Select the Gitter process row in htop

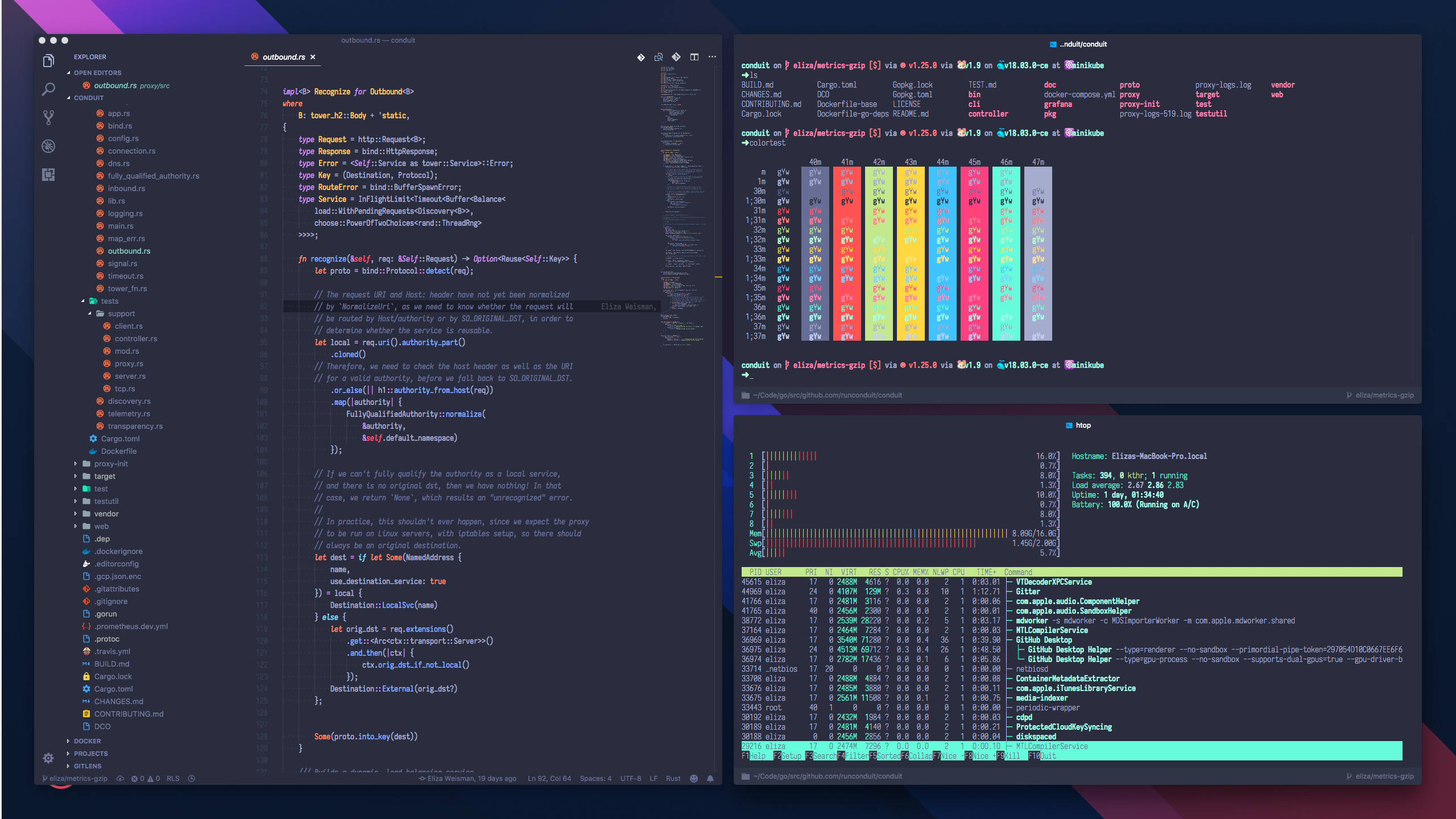pyautogui.click(x=1072, y=591)
